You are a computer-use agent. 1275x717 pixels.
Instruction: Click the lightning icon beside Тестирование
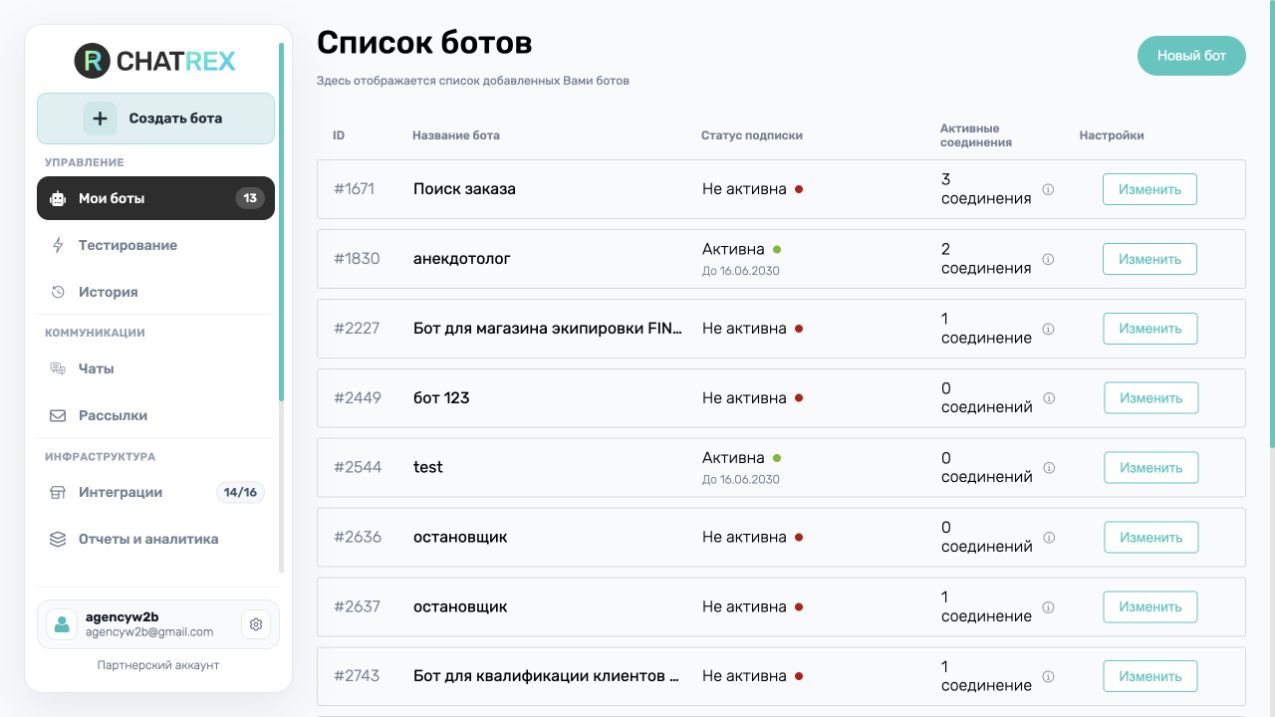point(58,245)
